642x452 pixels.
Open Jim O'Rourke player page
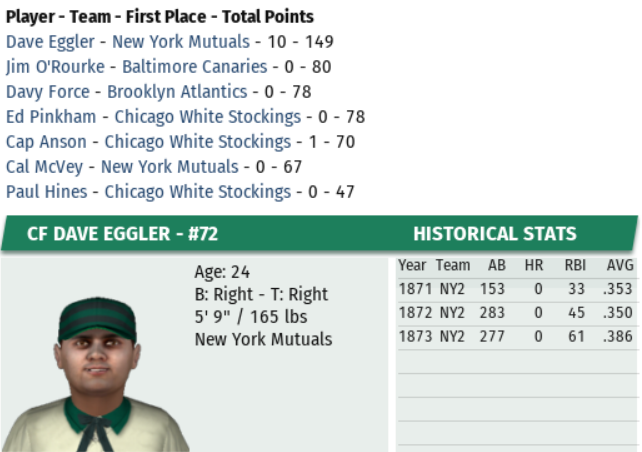(x=56, y=67)
